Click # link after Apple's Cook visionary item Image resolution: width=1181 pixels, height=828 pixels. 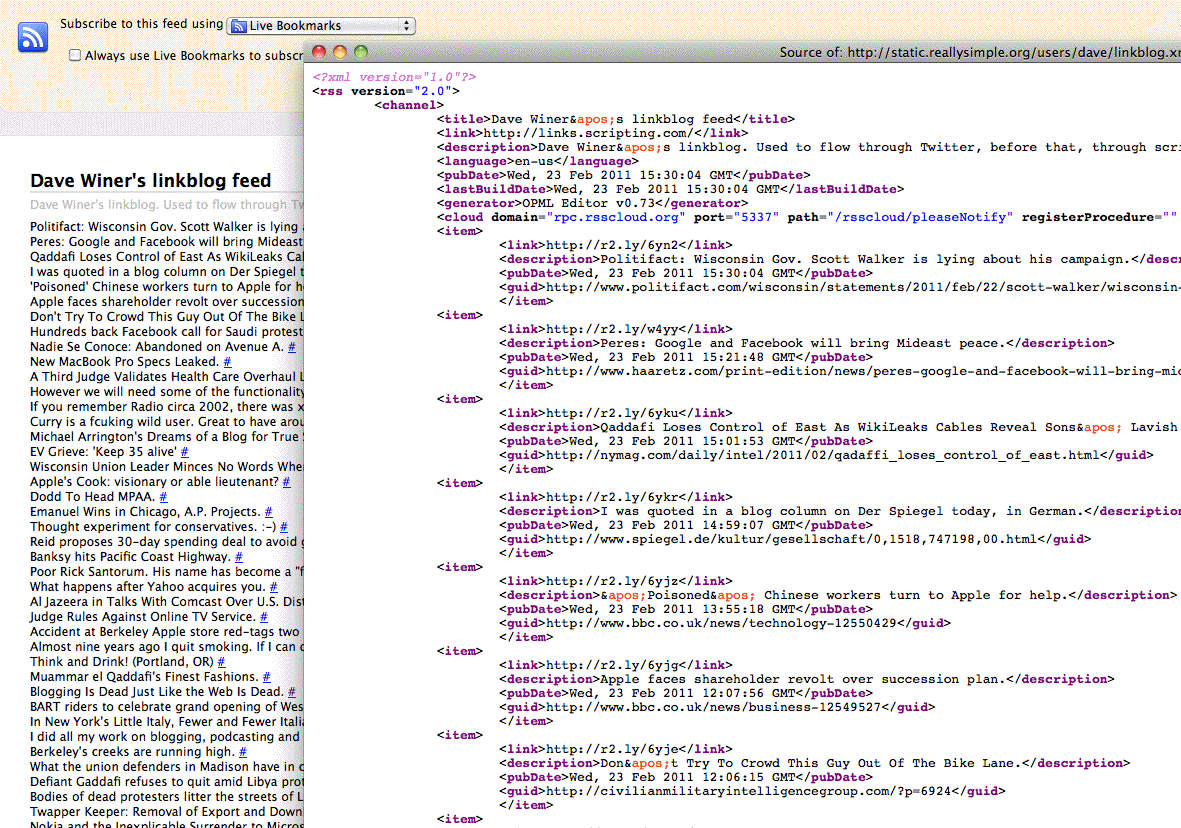[x=286, y=482]
